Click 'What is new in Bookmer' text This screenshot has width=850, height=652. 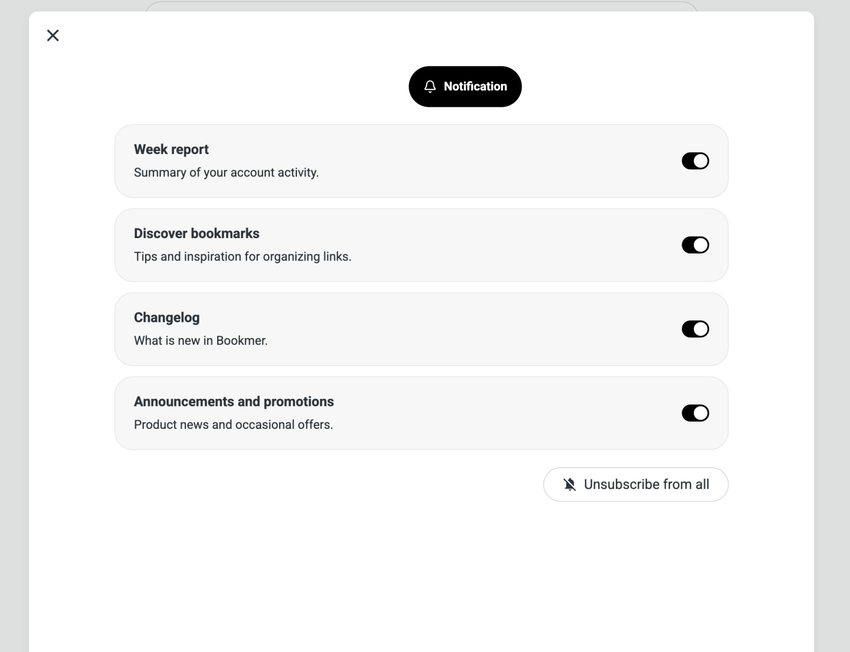(201, 341)
